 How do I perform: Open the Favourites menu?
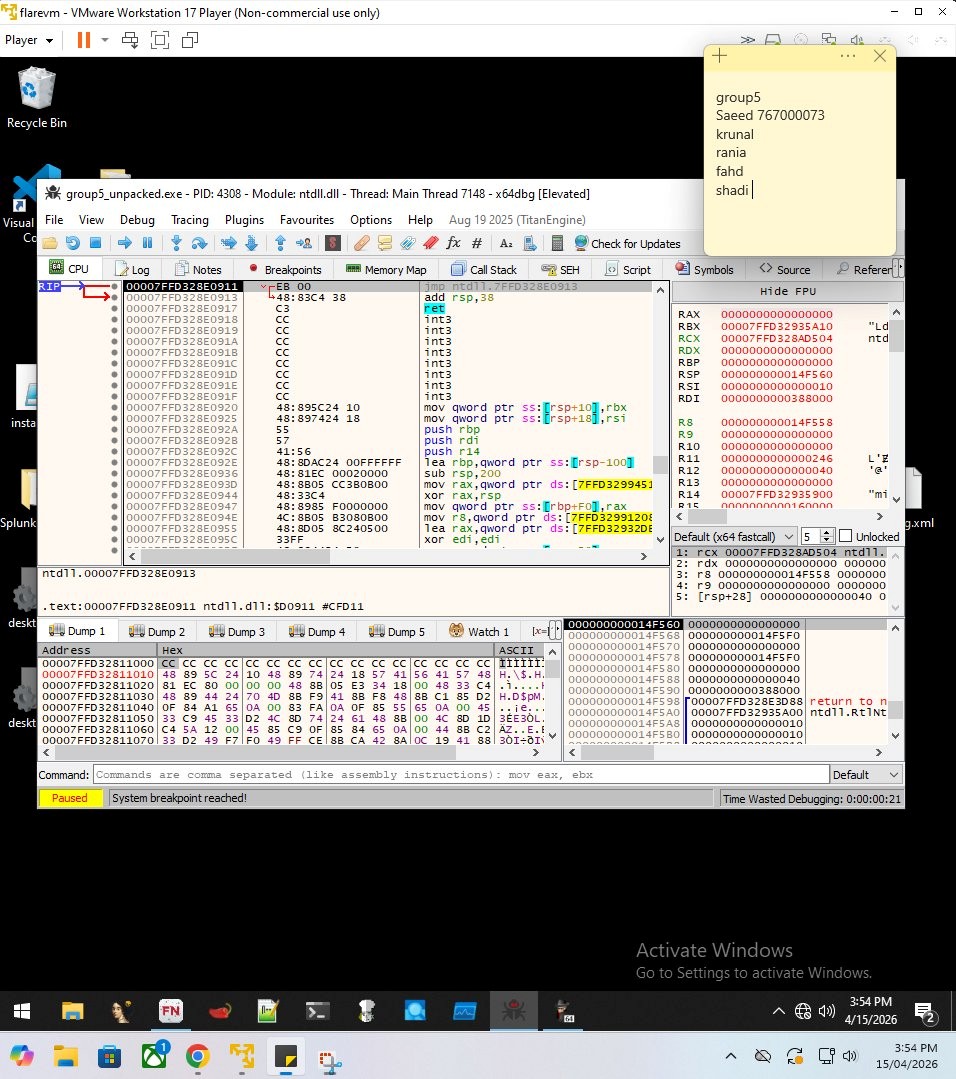[307, 220]
